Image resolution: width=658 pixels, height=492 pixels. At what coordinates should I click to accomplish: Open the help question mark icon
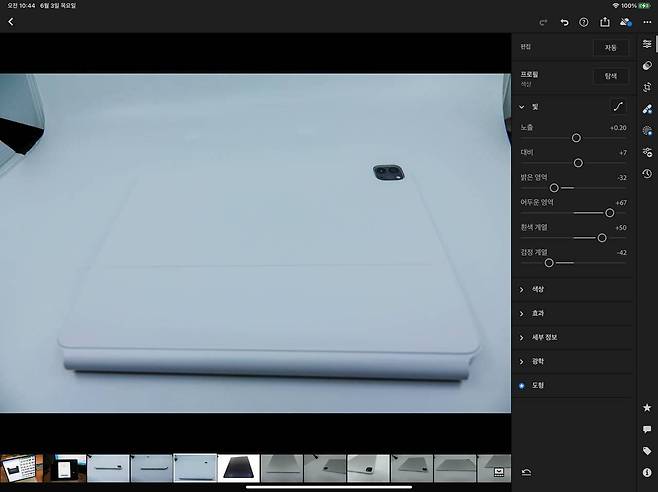tap(584, 21)
